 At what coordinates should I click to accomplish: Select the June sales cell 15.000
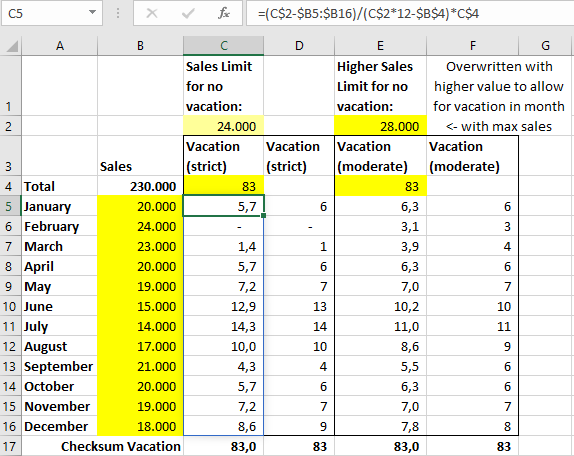(140, 306)
